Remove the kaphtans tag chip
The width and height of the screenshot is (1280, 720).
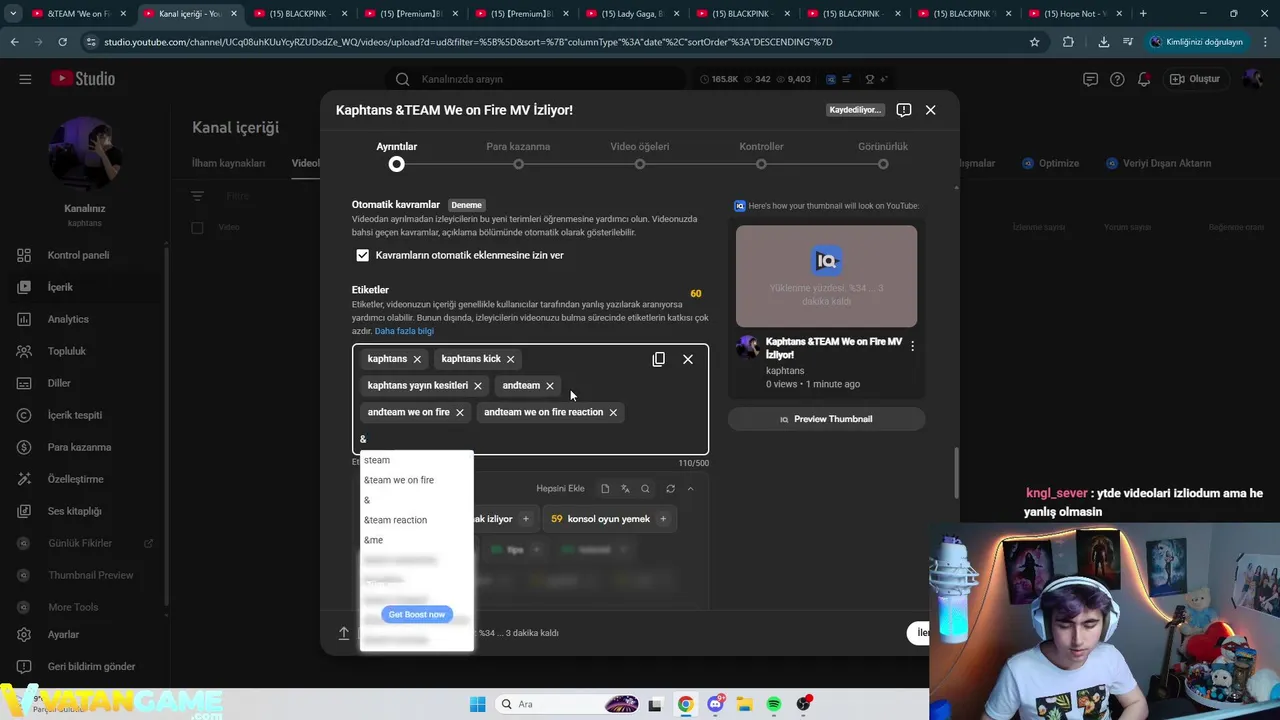point(417,359)
